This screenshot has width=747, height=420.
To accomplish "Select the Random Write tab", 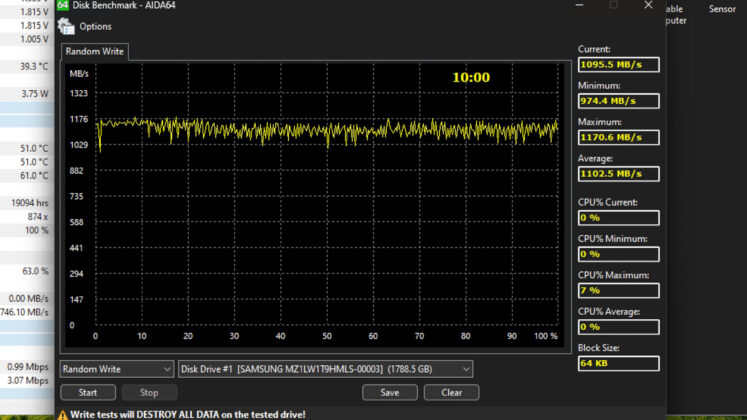I will click(x=94, y=51).
